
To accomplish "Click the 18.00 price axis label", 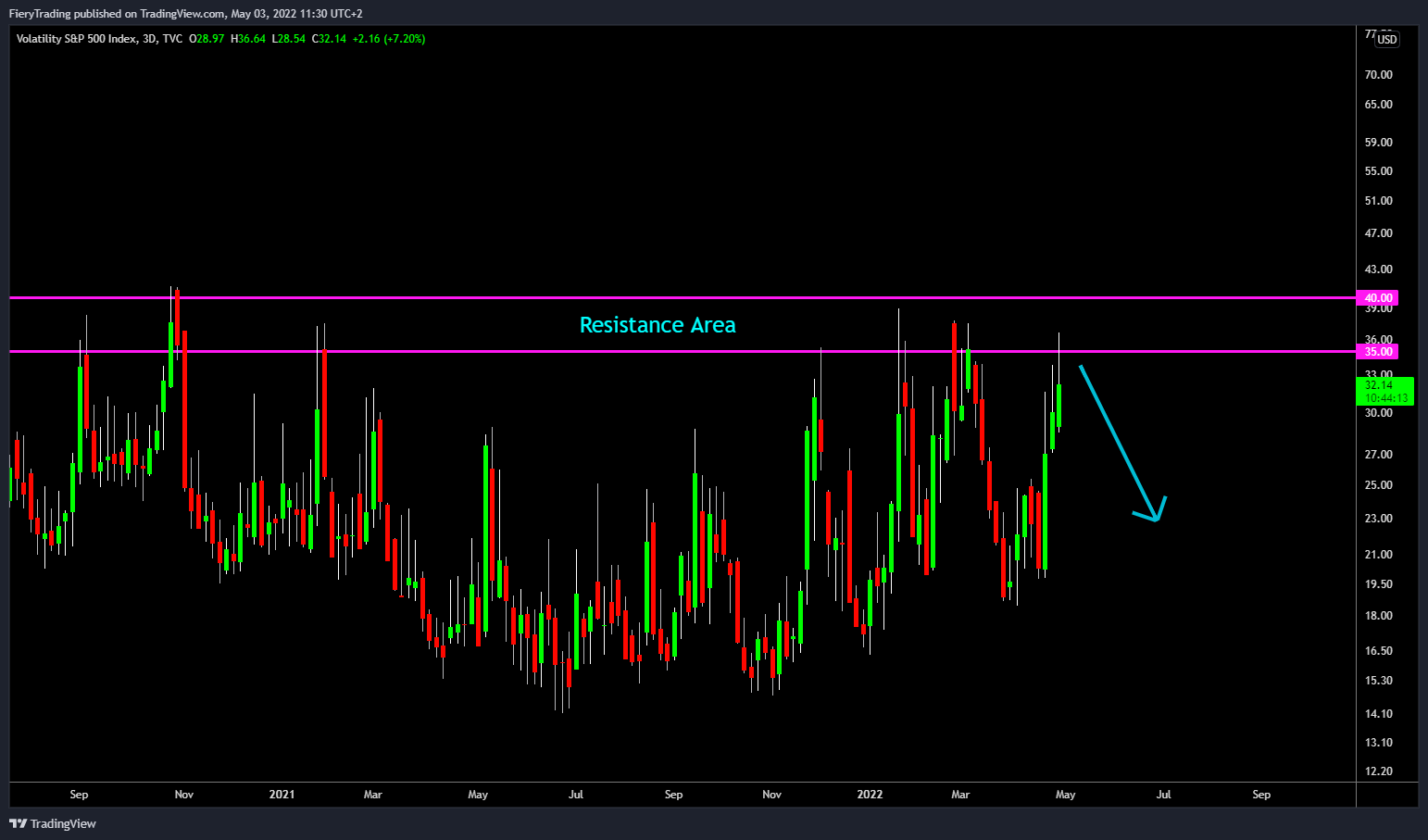I will click(1379, 616).
